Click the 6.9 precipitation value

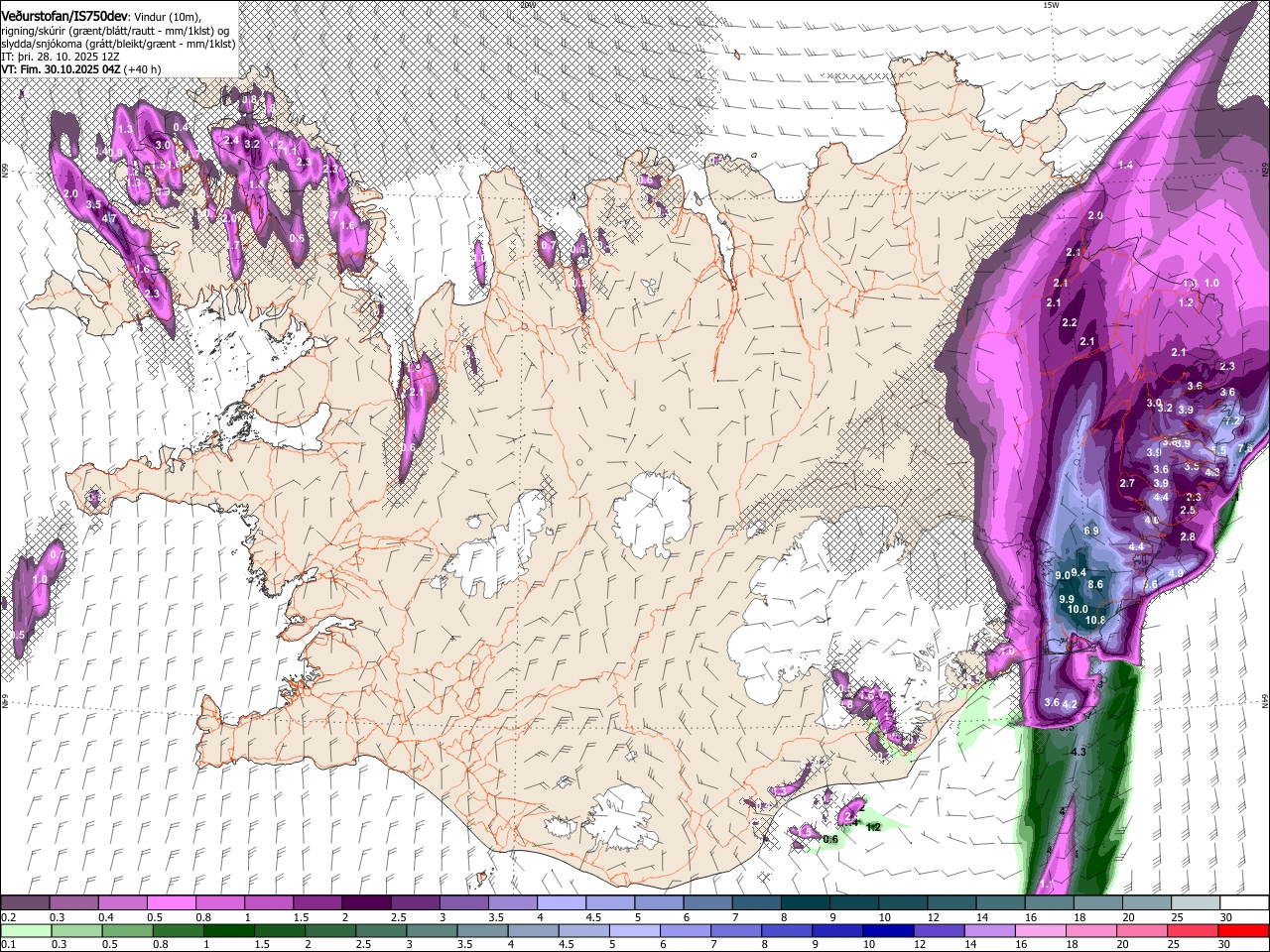tap(1091, 531)
